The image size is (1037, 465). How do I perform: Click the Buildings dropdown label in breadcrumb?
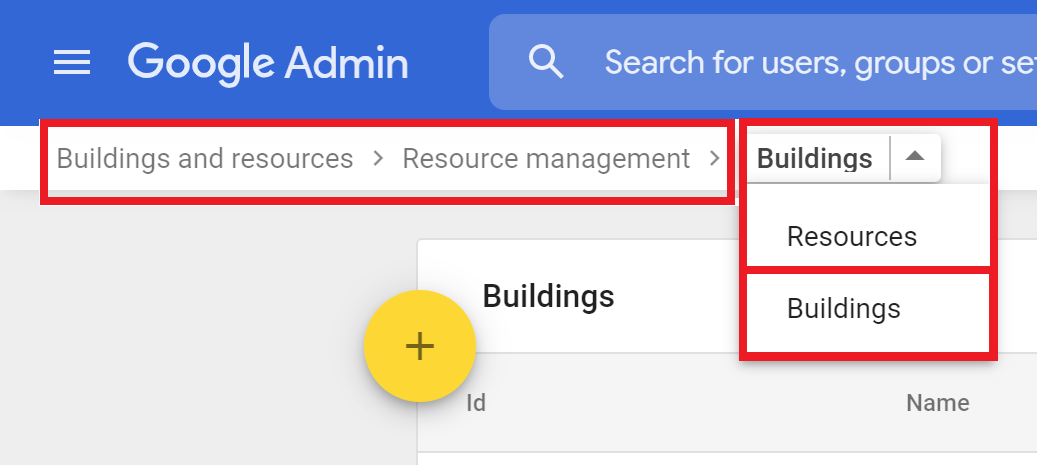click(x=814, y=158)
